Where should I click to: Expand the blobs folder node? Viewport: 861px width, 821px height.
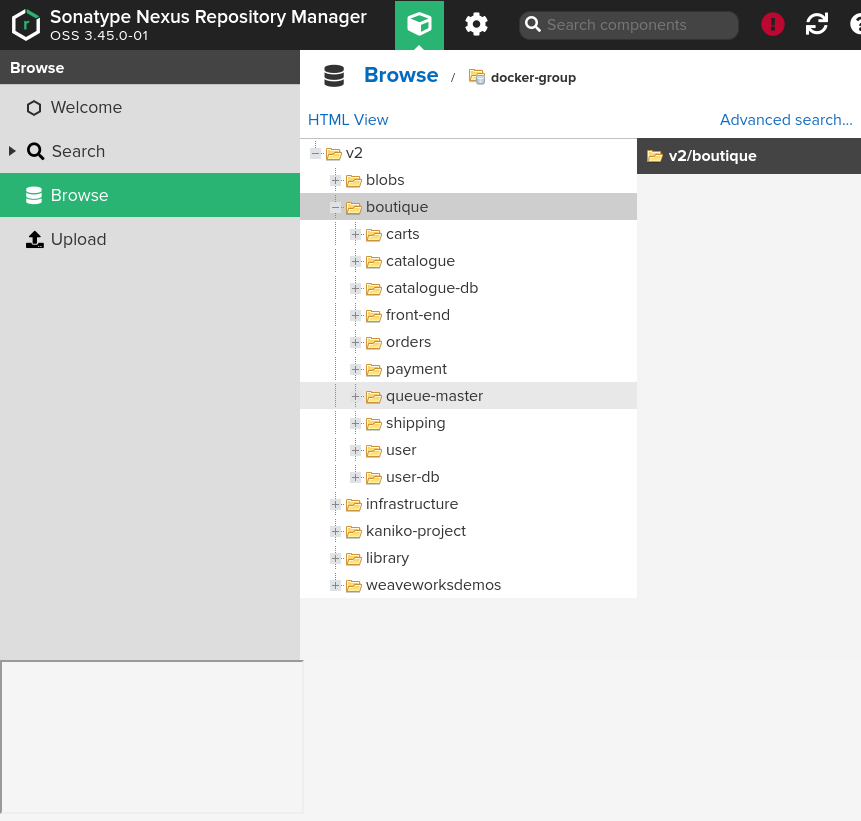(336, 180)
